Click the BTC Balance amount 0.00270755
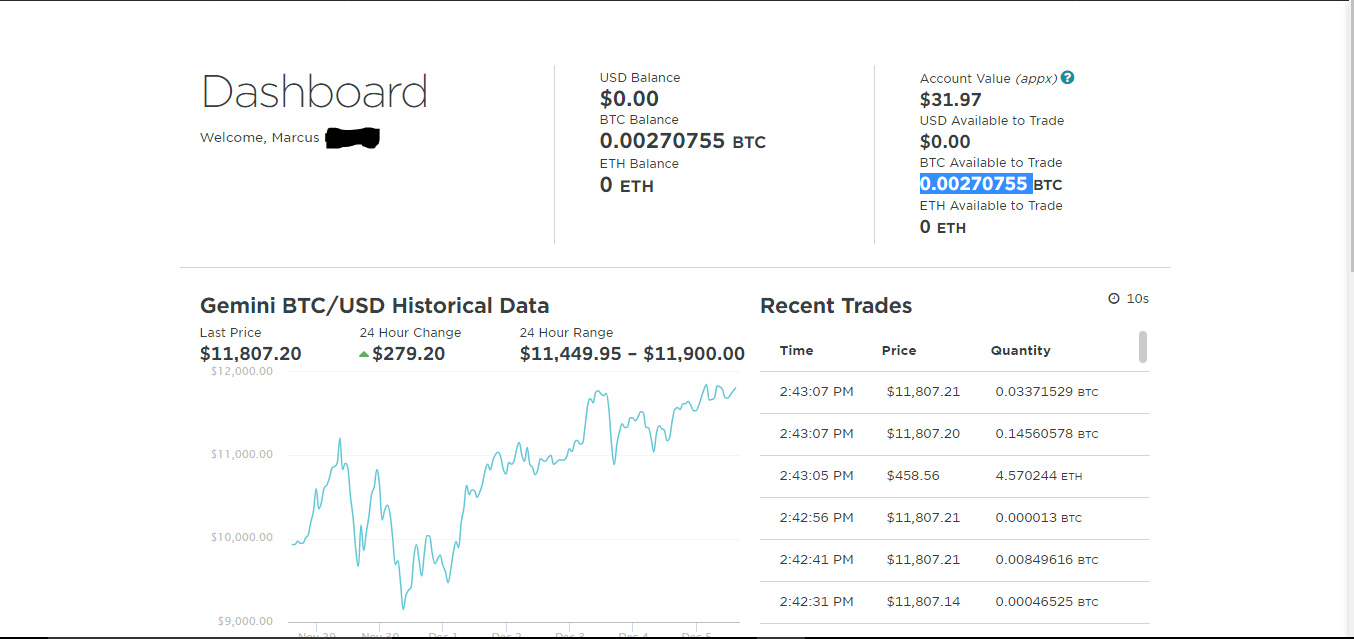This screenshot has height=639, width=1354. [662, 141]
